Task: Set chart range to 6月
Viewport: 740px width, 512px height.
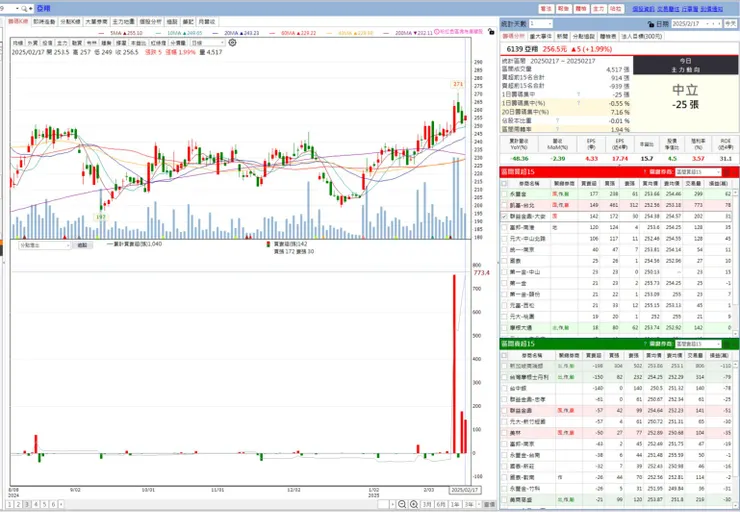Action: coord(441,504)
